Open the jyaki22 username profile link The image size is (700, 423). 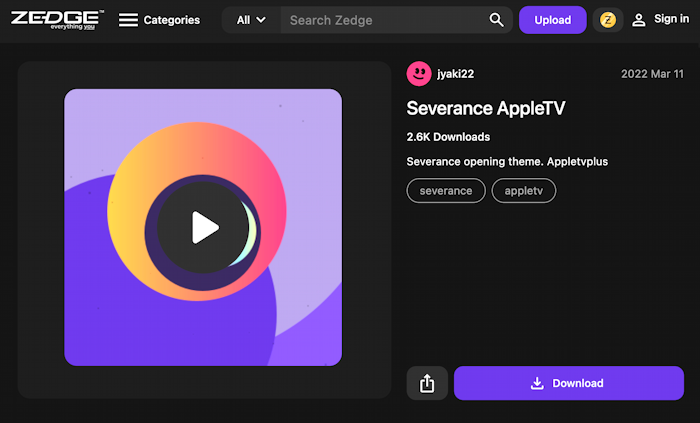pos(455,74)
